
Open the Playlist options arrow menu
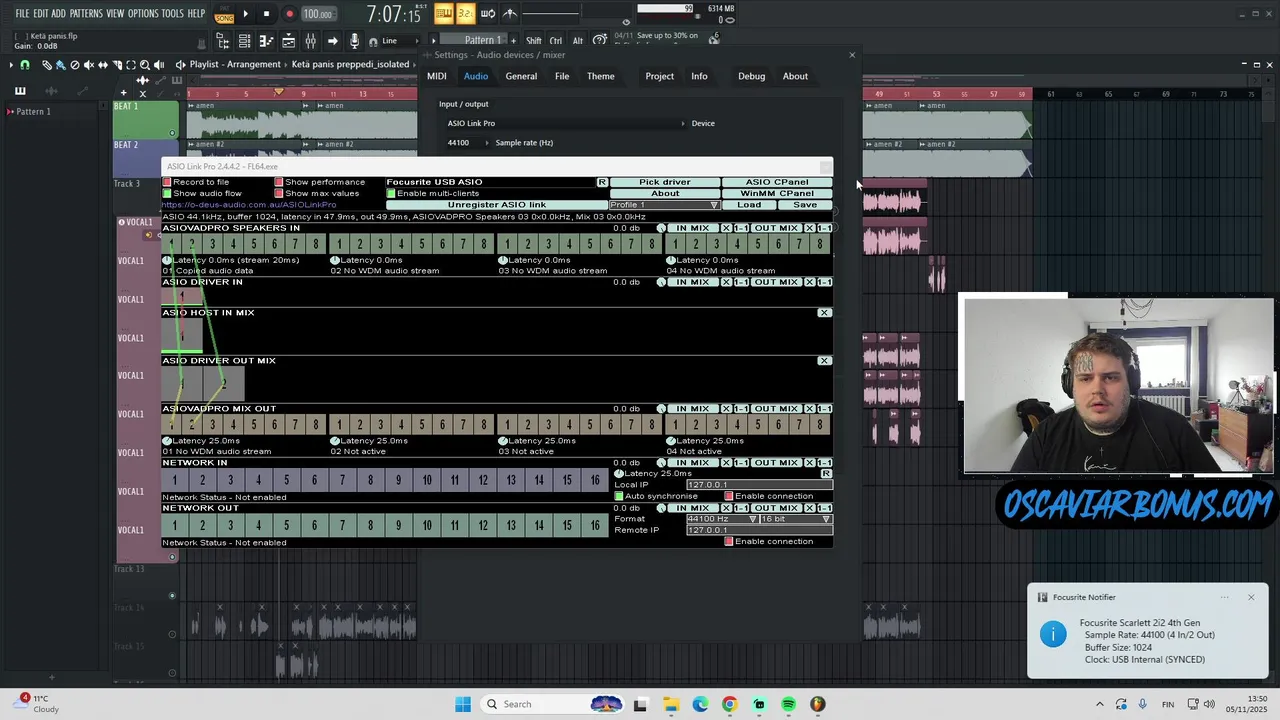(11, 65)
